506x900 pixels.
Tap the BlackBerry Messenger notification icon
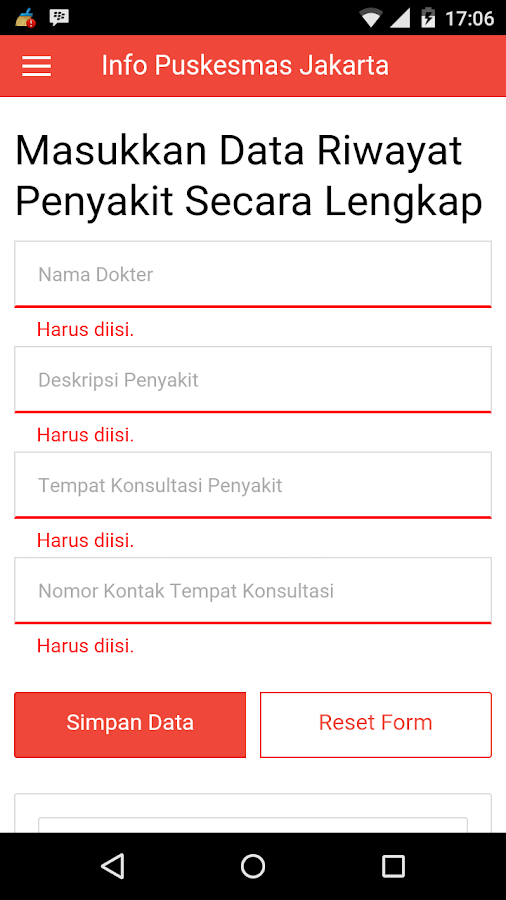[59, 18]
